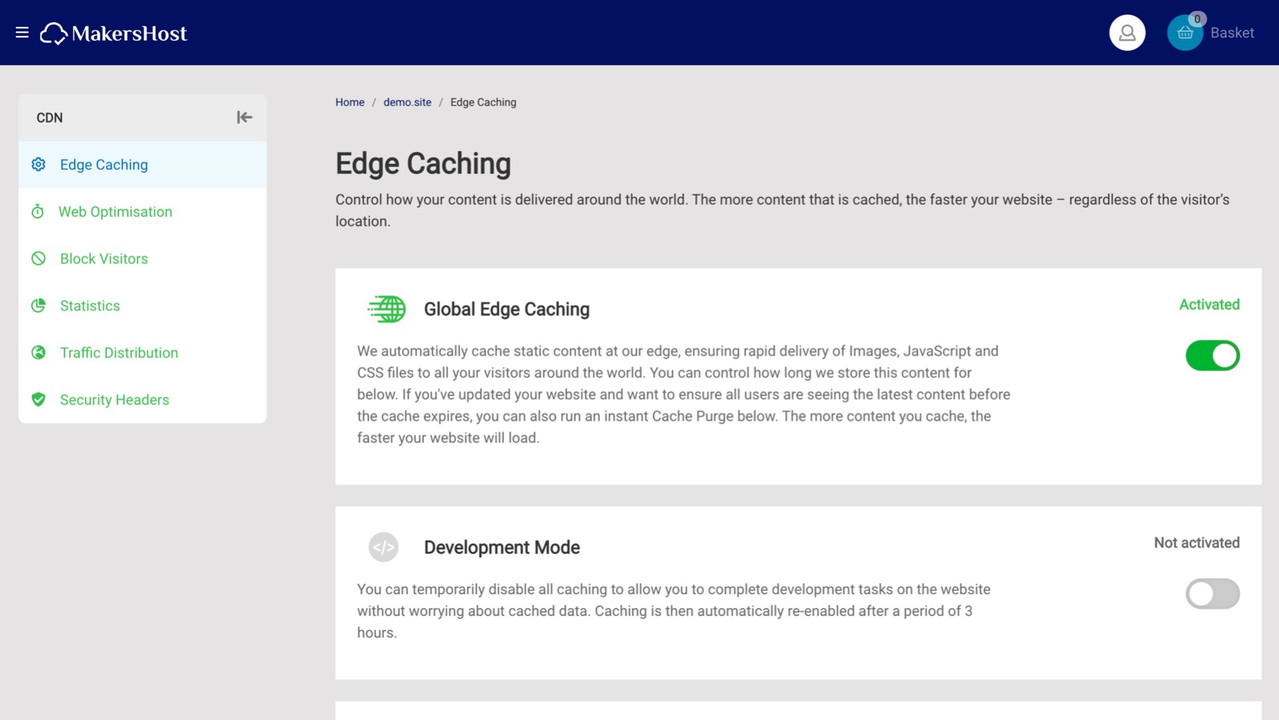Open the hamburger navigation menu

(22, 33)
